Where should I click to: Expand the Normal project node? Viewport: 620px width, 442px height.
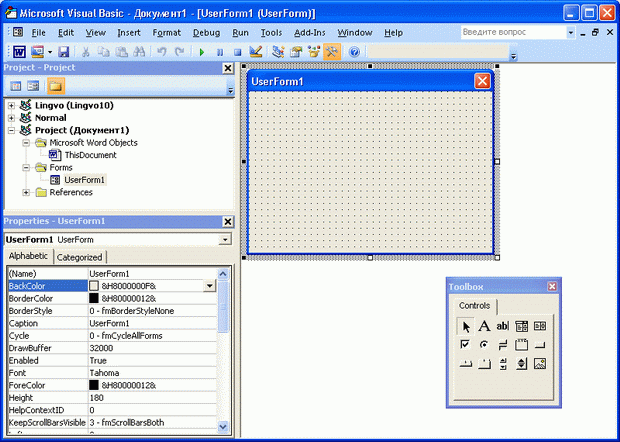(x=11, y=118)
